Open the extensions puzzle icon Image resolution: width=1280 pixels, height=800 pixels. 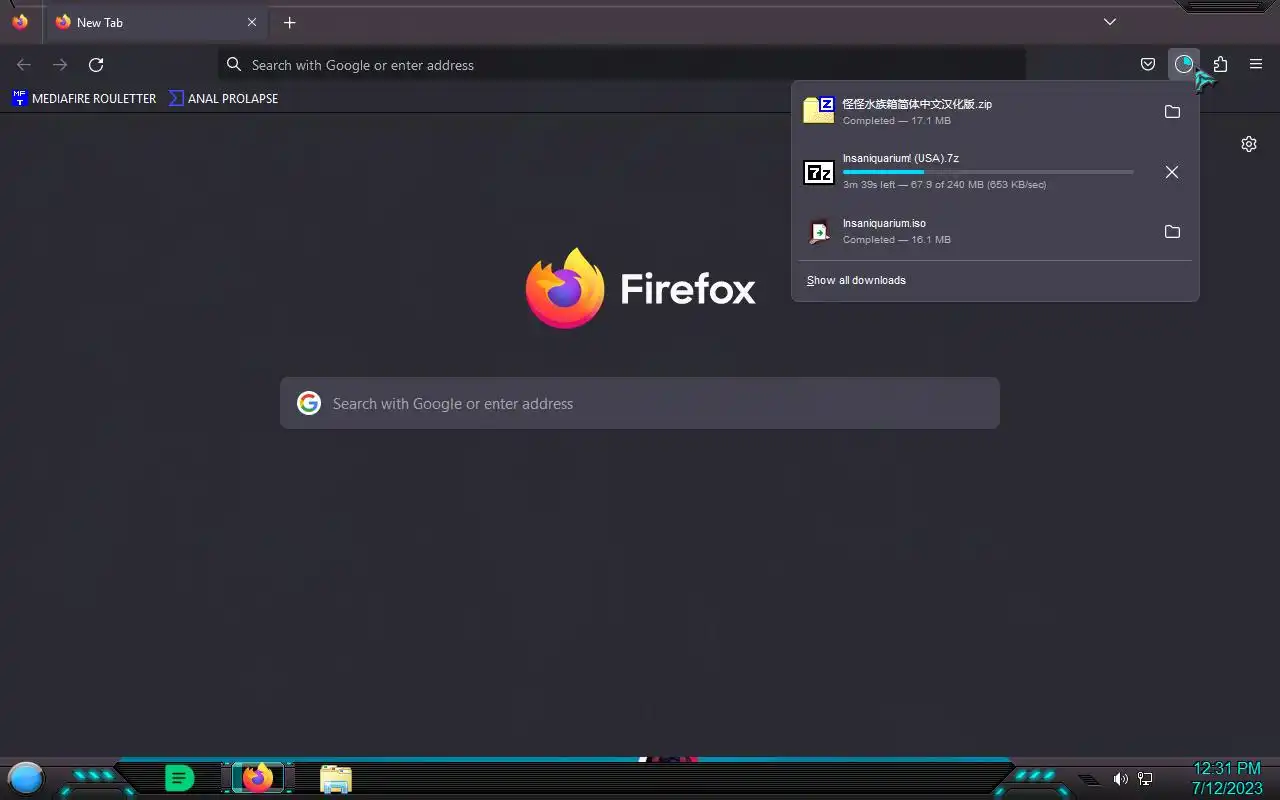[x=1220, y=65]
